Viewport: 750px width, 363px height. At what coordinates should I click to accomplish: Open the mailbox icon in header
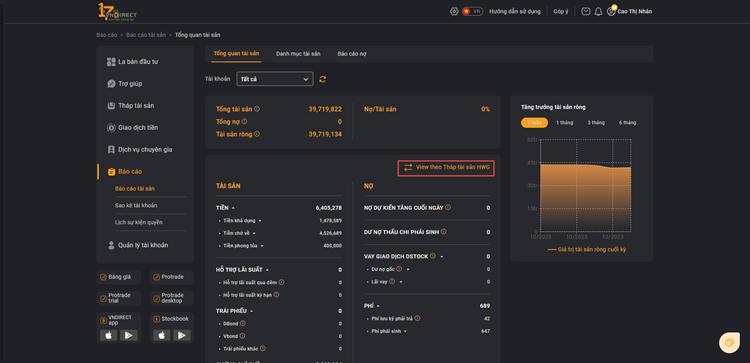click(585, 11)
